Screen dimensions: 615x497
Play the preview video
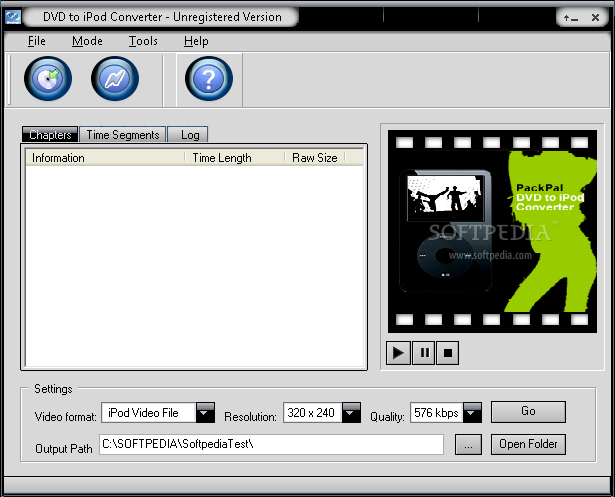pos(398,353)
